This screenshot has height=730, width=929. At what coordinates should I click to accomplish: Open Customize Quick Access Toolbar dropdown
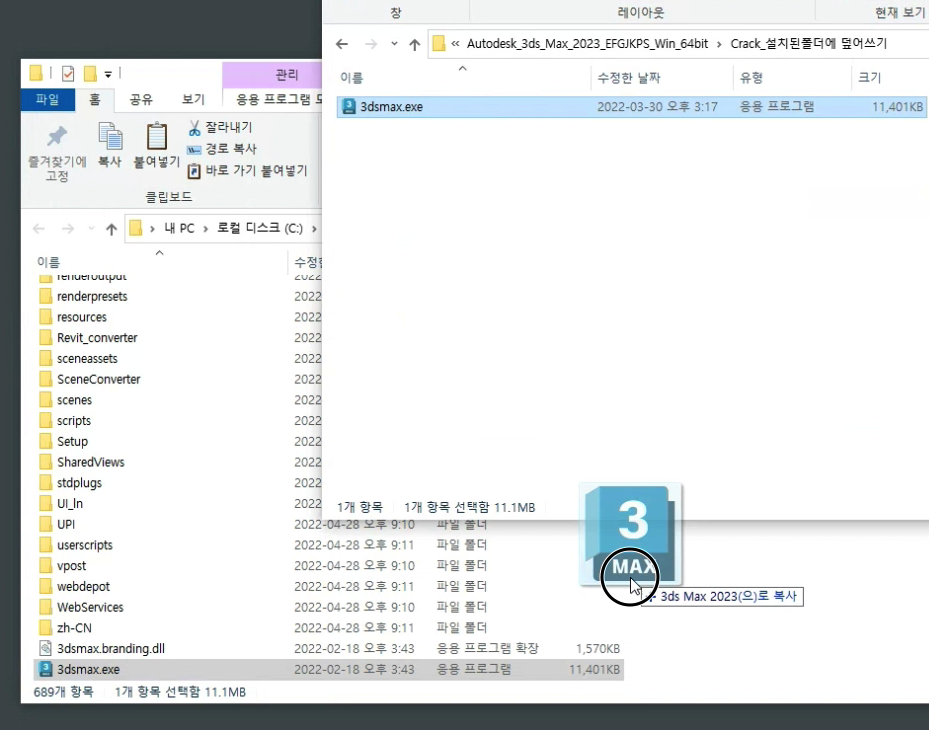[108, 75]
